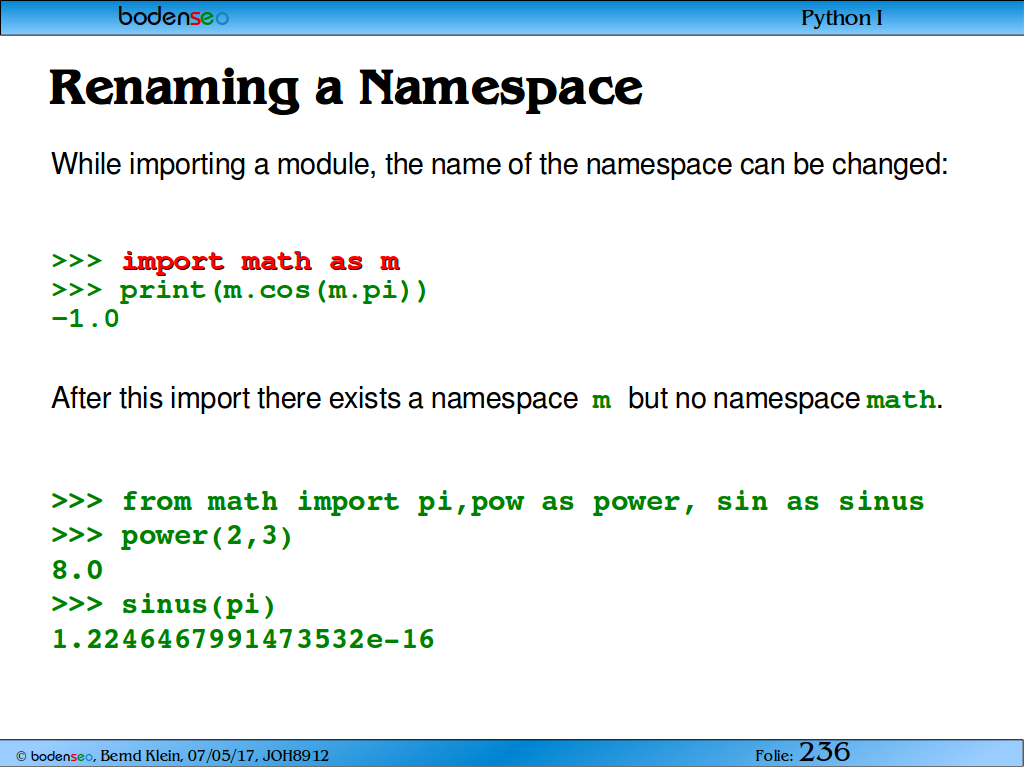The width and height of the screenshot is (1024, 768).
Task: Click the output value '-1.0'
Action: coord(86,319)
